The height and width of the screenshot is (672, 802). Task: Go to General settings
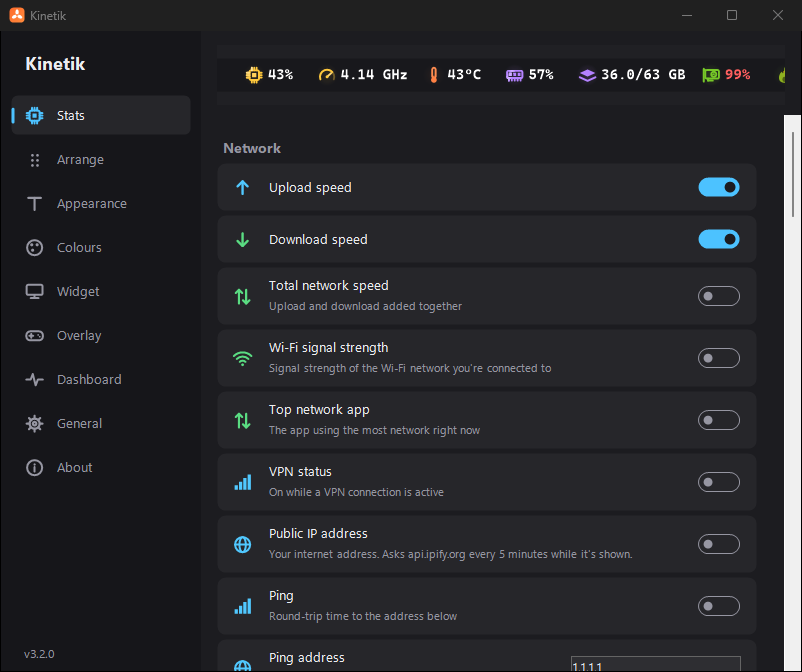pyautogui.click(x=101, y=423)
